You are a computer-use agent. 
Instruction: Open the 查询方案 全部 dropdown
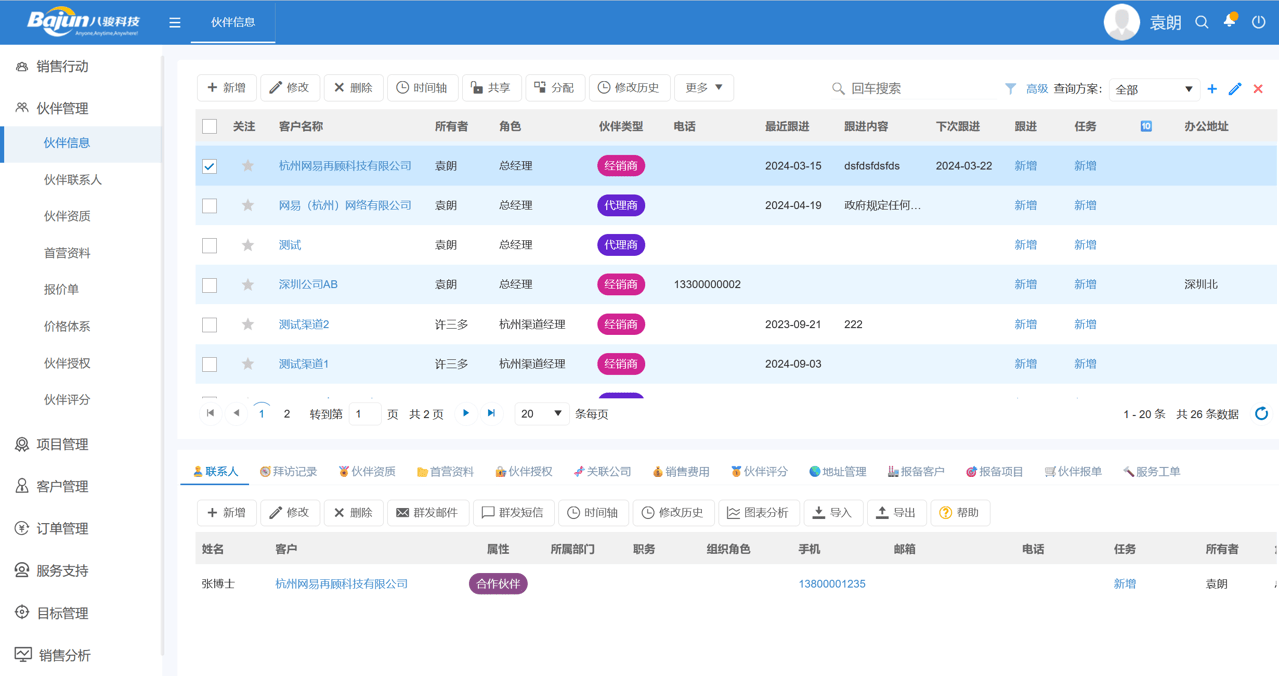click(x=1153, y=89)
